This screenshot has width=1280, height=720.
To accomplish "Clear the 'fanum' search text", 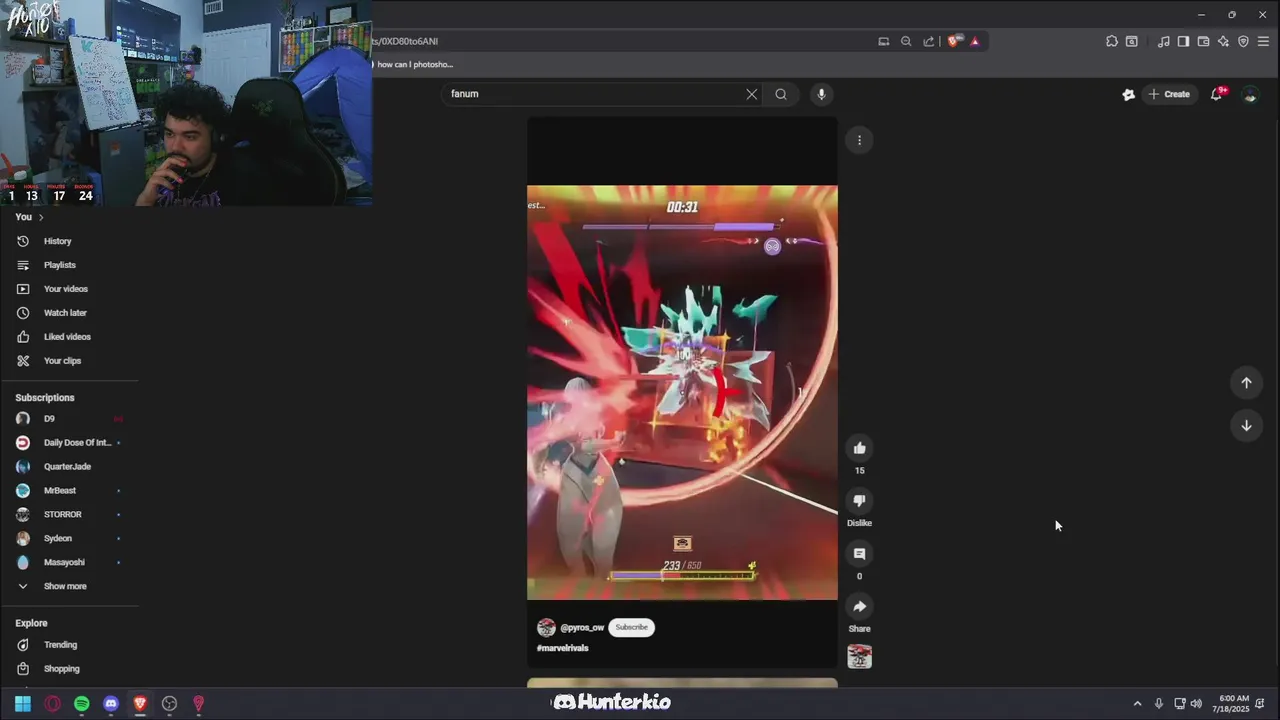I will pos(752,94).
